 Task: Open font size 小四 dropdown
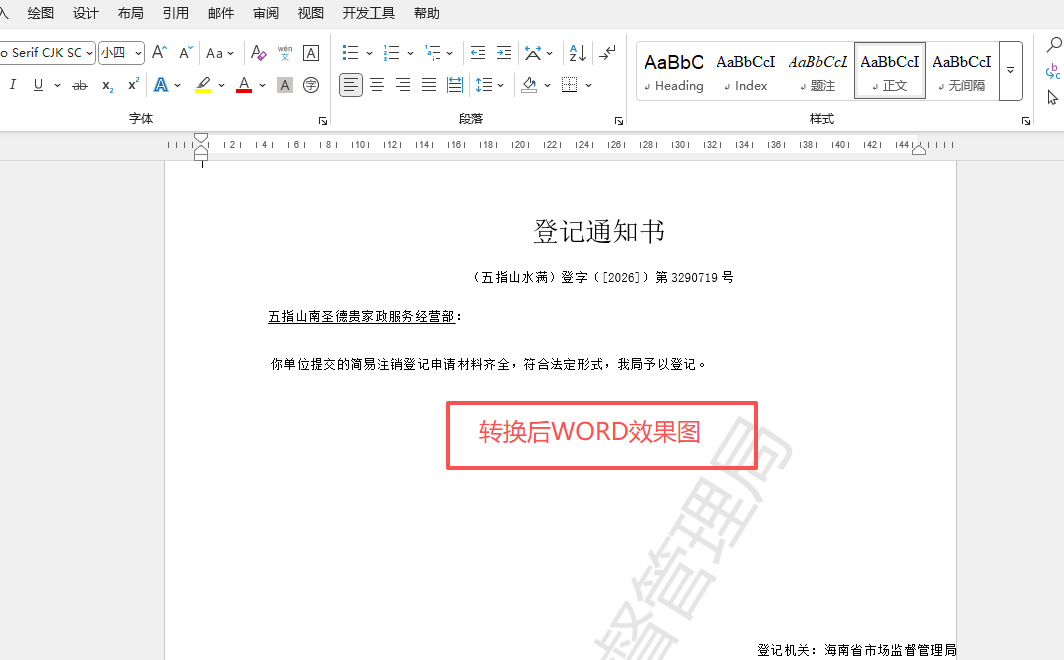coord(138,53)
